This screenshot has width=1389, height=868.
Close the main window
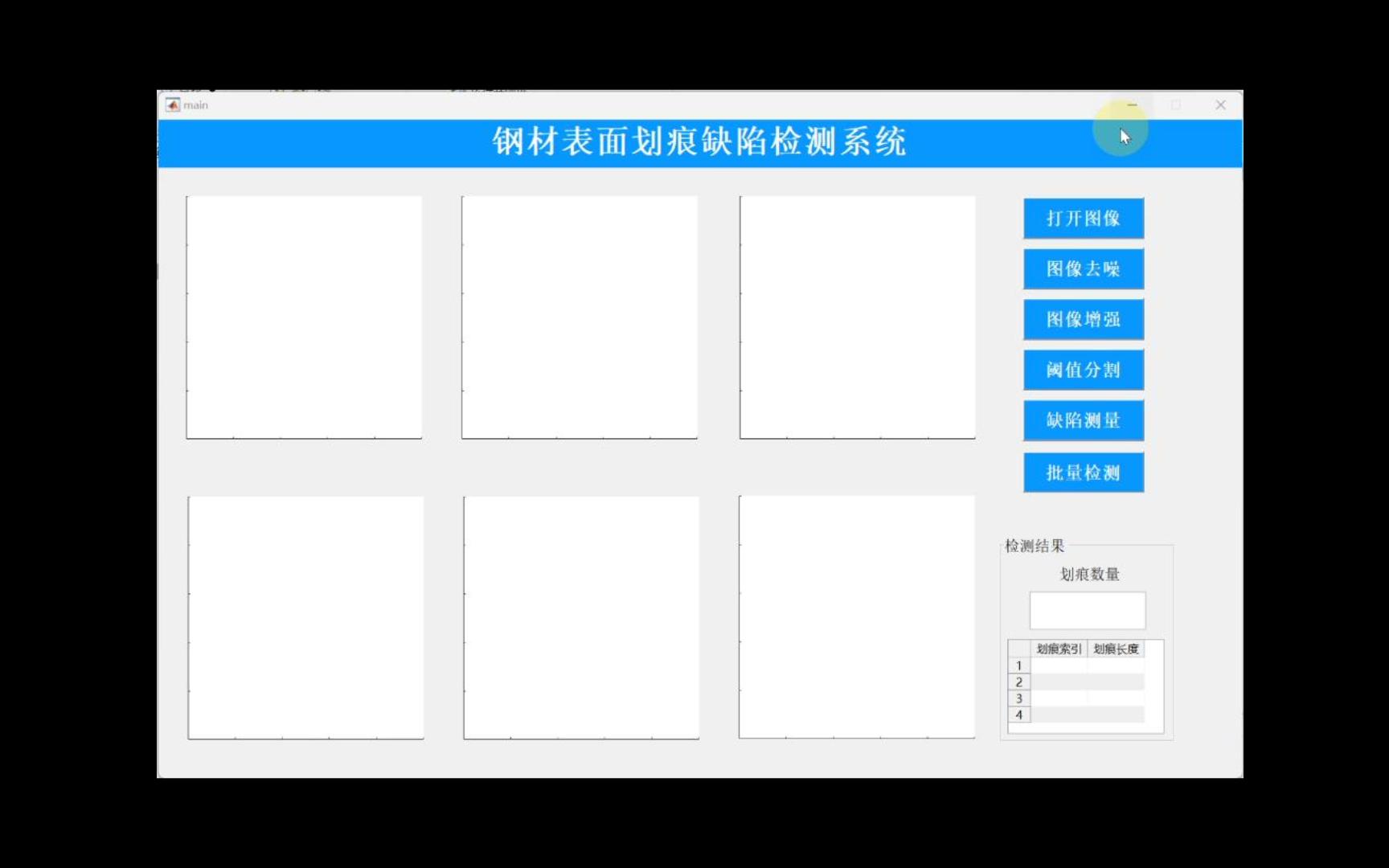click(x=1220, y=105)
